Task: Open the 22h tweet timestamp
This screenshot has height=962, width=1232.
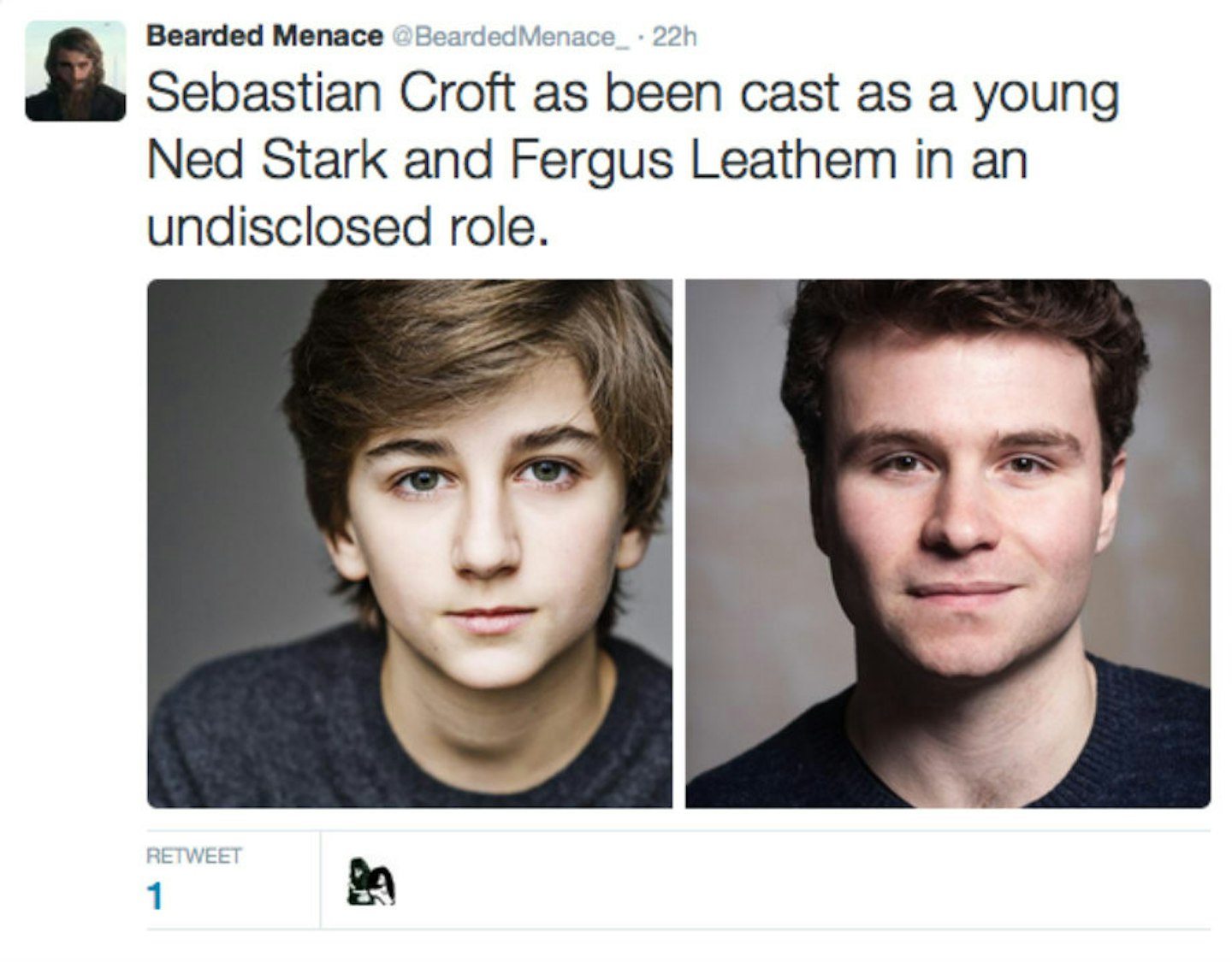Action: tap(675, 37)
